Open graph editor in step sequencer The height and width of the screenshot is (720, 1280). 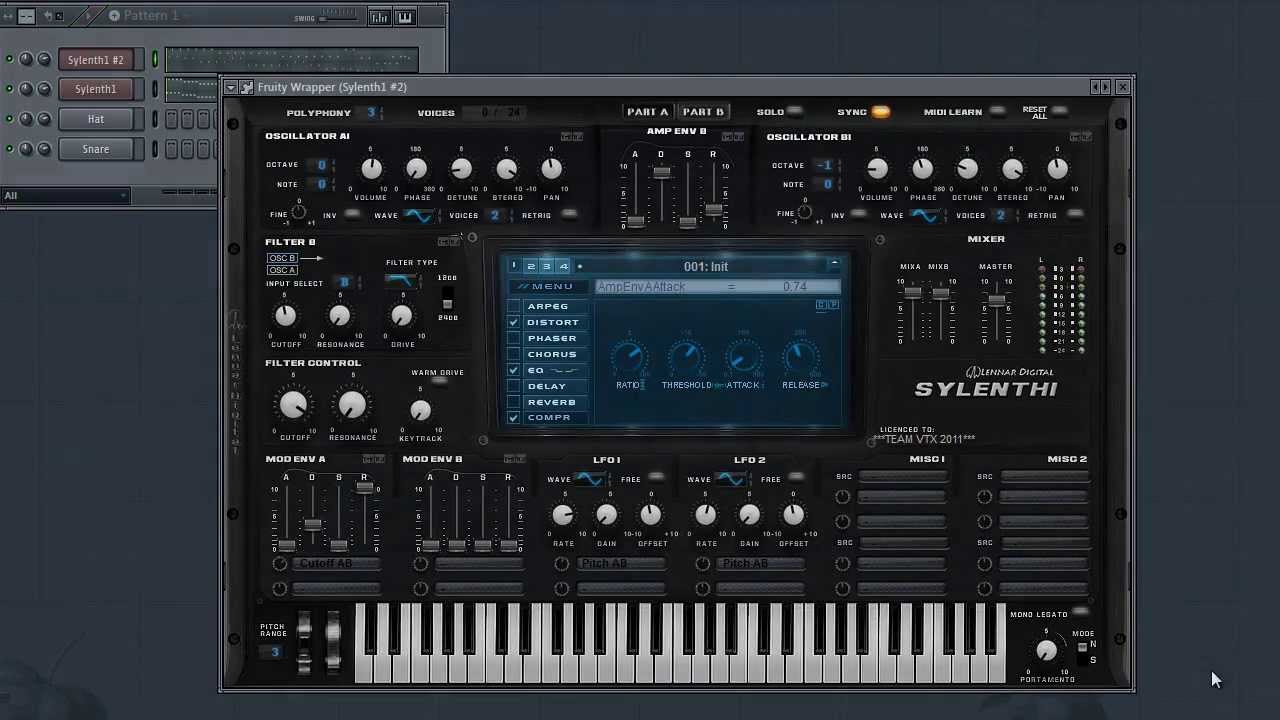point(380,17)
